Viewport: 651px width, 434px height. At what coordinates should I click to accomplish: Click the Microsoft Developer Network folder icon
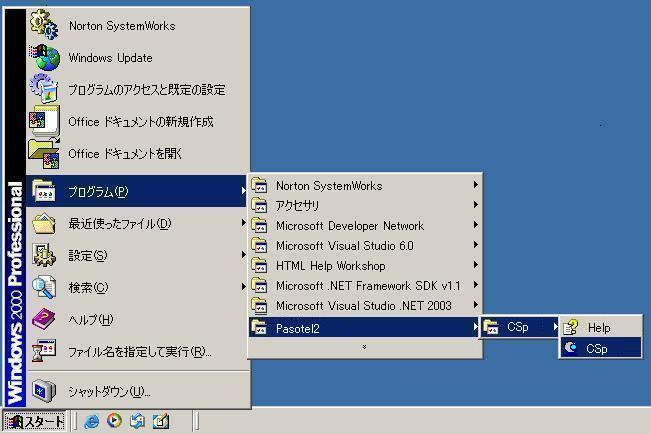(259, 226)
